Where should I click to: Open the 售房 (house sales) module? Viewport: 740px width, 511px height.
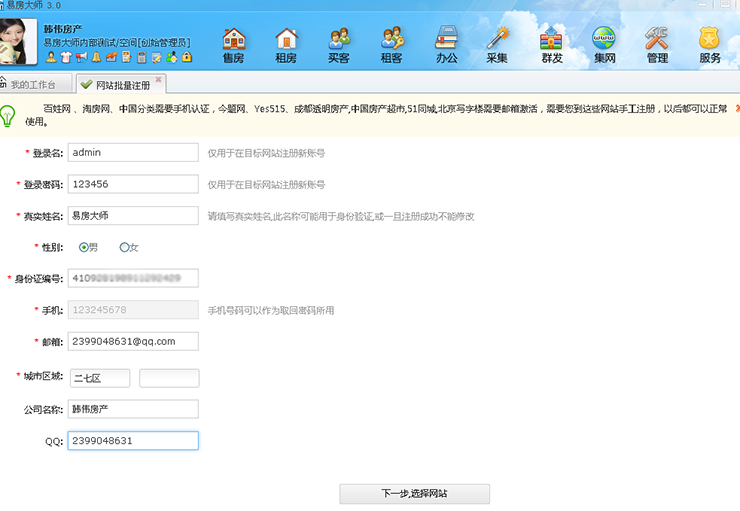pos(233,45)
